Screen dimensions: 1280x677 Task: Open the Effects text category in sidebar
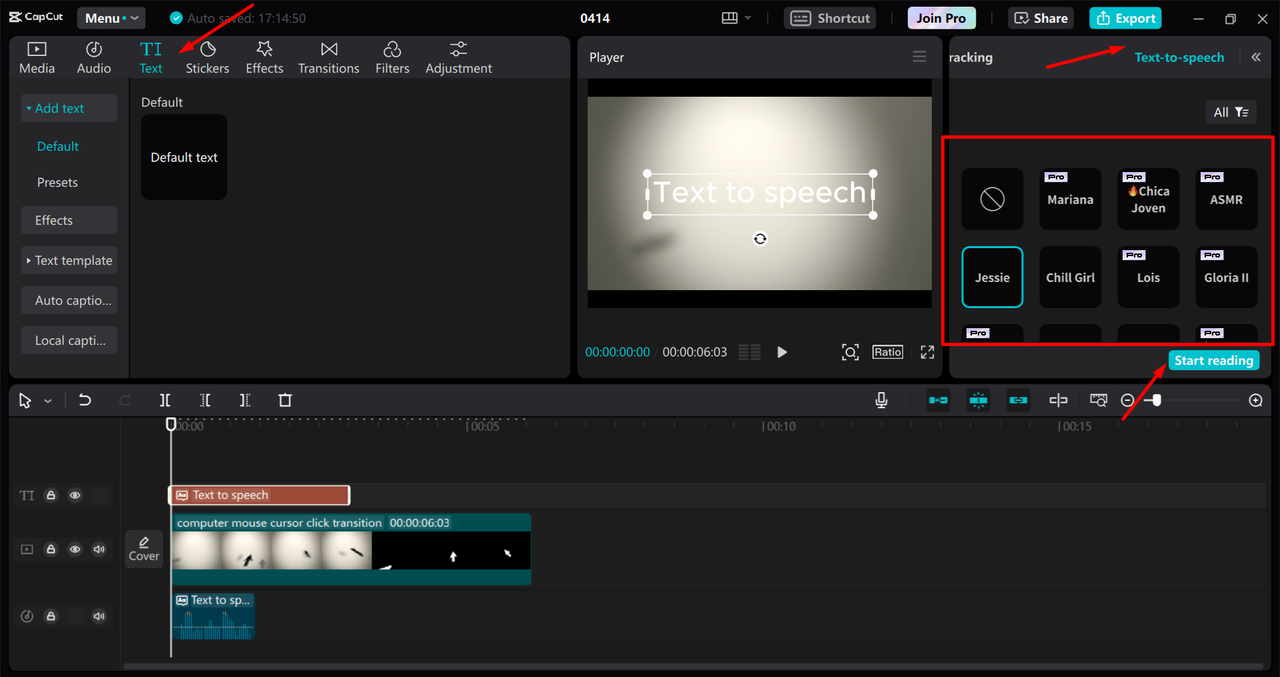[x=69, y=220]
